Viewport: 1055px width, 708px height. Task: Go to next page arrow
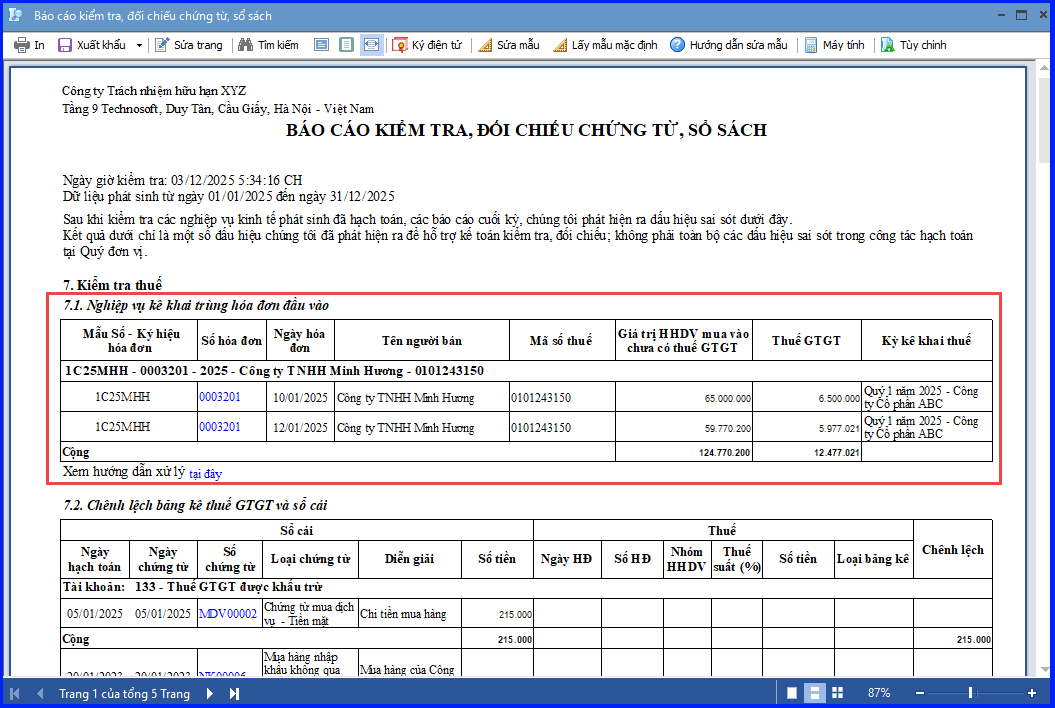209,693
